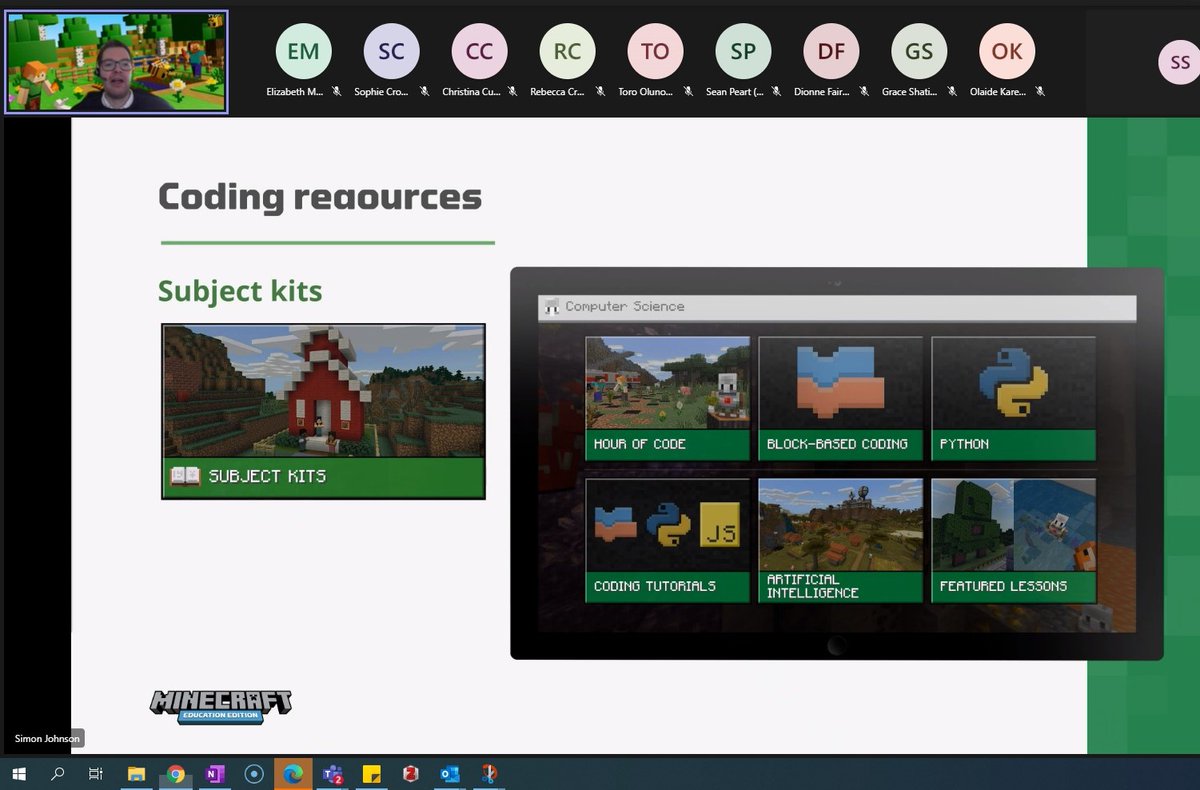Viewport: 1200px width, 790px height.
Task: Select Rebecca Cr participant avatar RC
Action: pos(567,51)
